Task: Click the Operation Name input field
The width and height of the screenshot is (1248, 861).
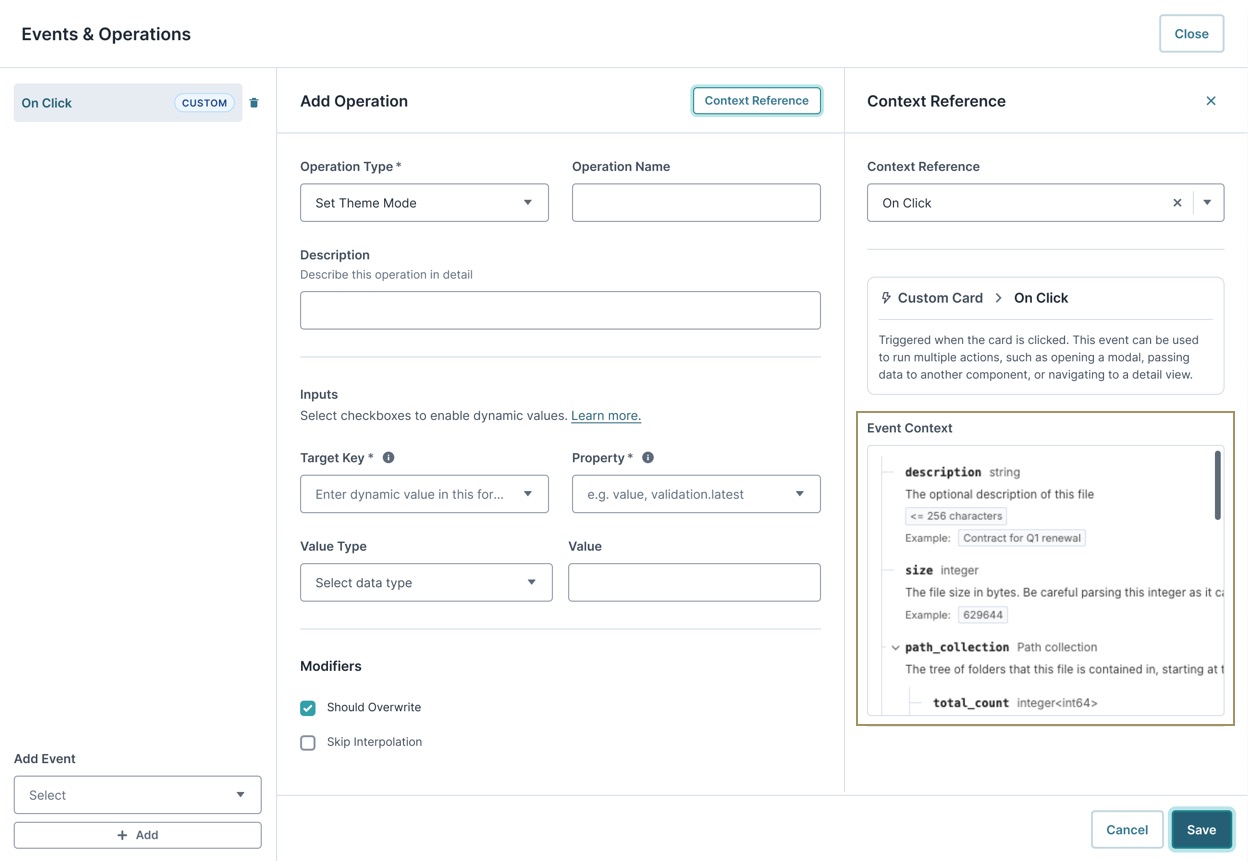Action: 696,203
